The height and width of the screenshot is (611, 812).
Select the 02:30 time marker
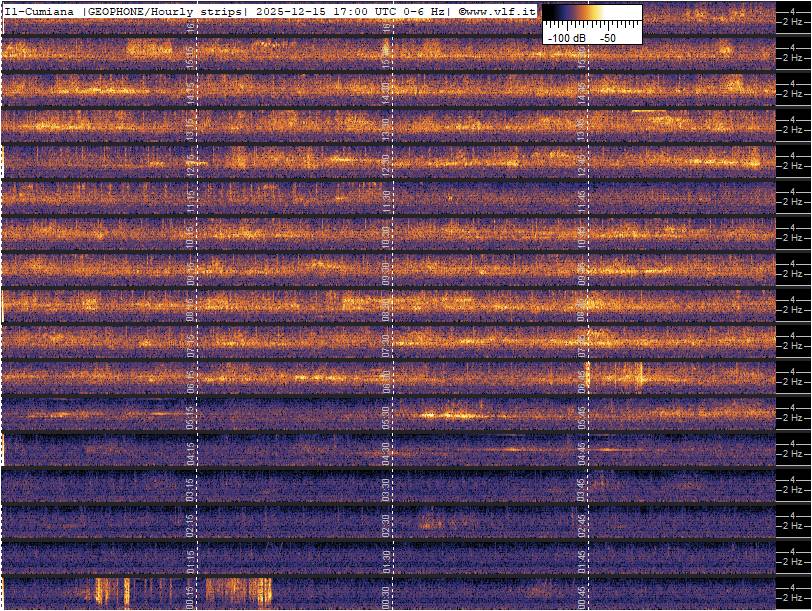point(386,524)
